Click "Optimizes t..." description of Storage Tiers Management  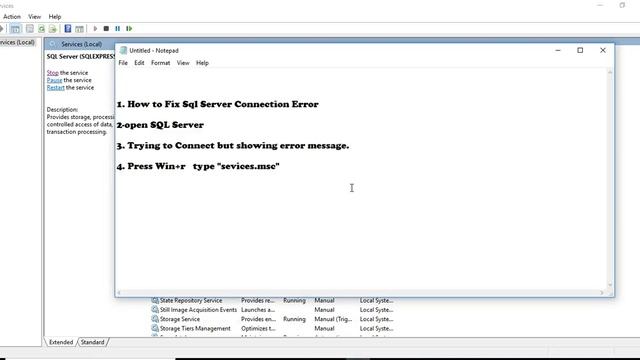pos(258,329)
